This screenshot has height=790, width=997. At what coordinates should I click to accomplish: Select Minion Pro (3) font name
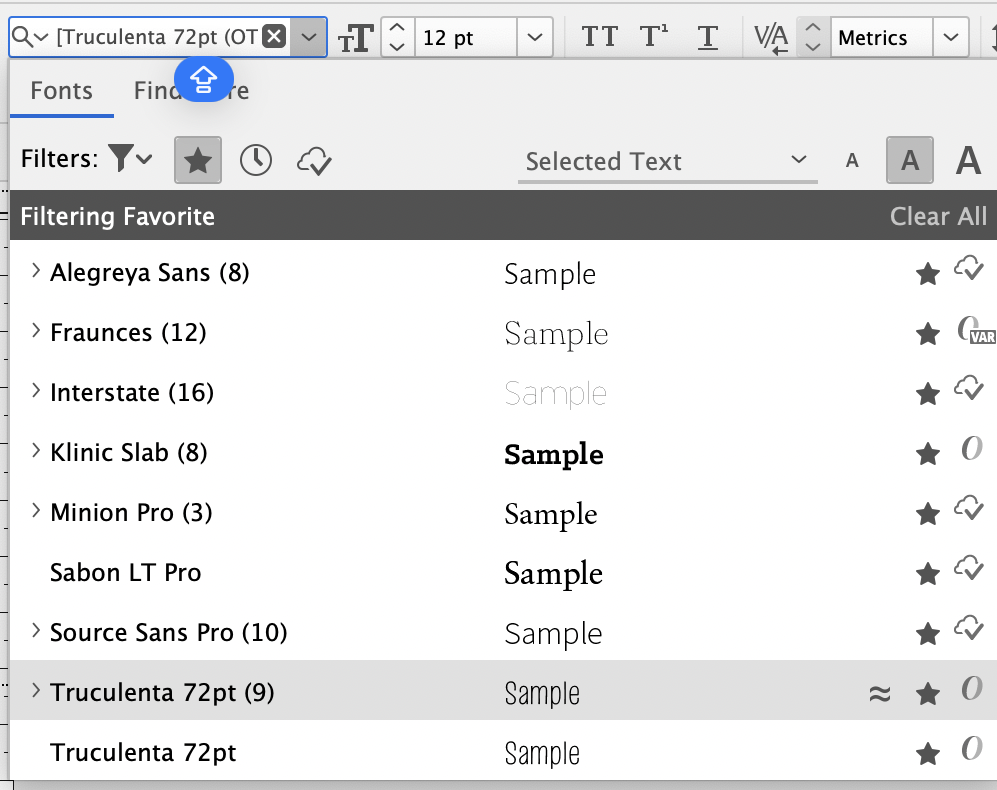click(x=131, y=513)
